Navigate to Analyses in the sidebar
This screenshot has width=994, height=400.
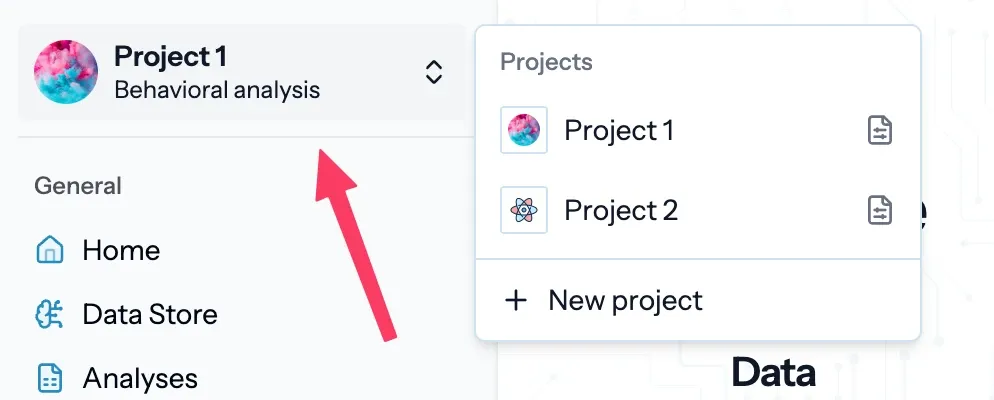click(140, 379)
